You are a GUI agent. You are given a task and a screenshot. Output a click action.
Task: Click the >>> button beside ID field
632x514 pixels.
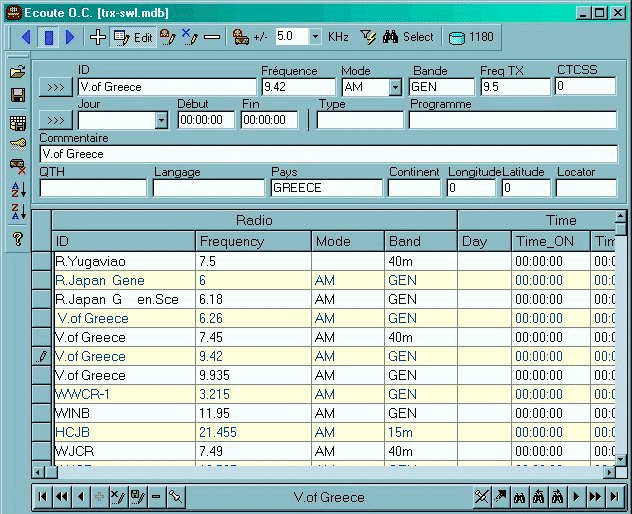click(56, 87)
